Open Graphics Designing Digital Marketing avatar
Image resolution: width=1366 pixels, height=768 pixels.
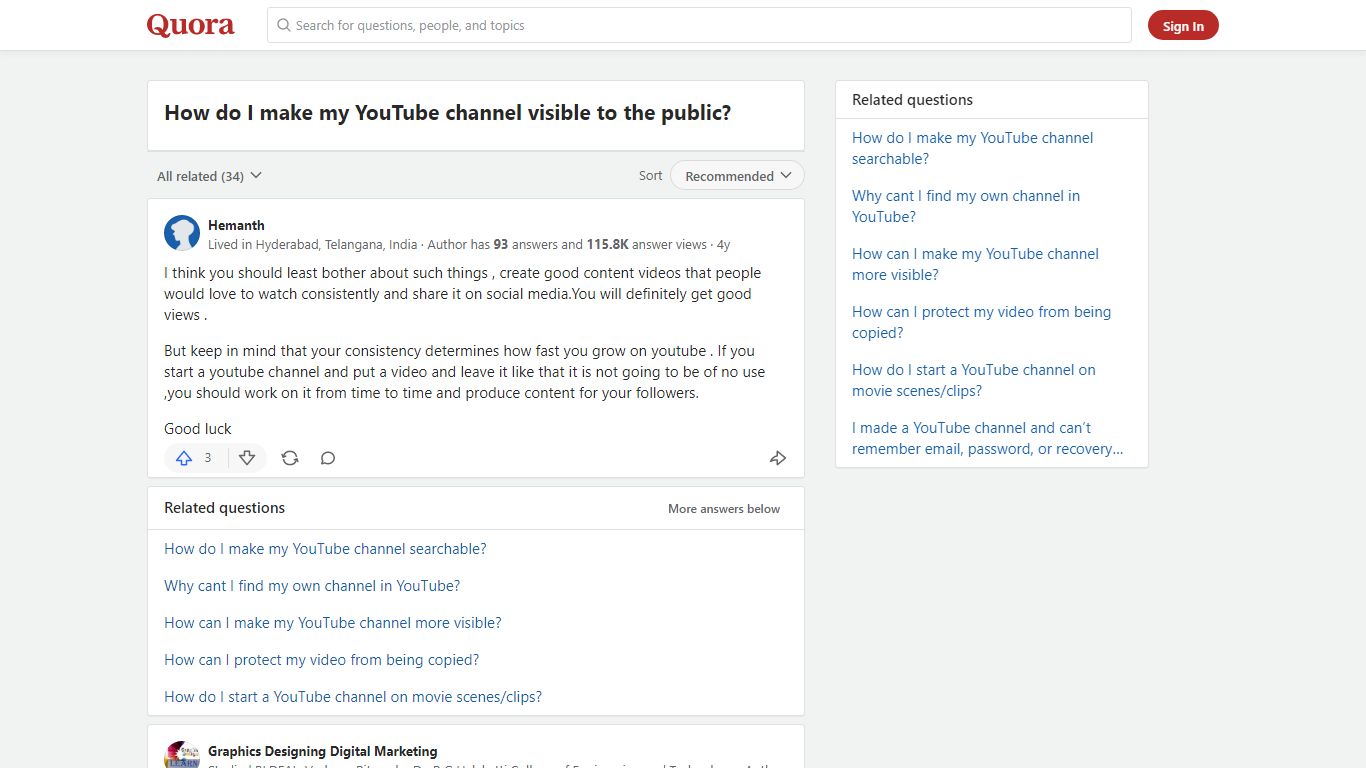[x=182, y=755]
